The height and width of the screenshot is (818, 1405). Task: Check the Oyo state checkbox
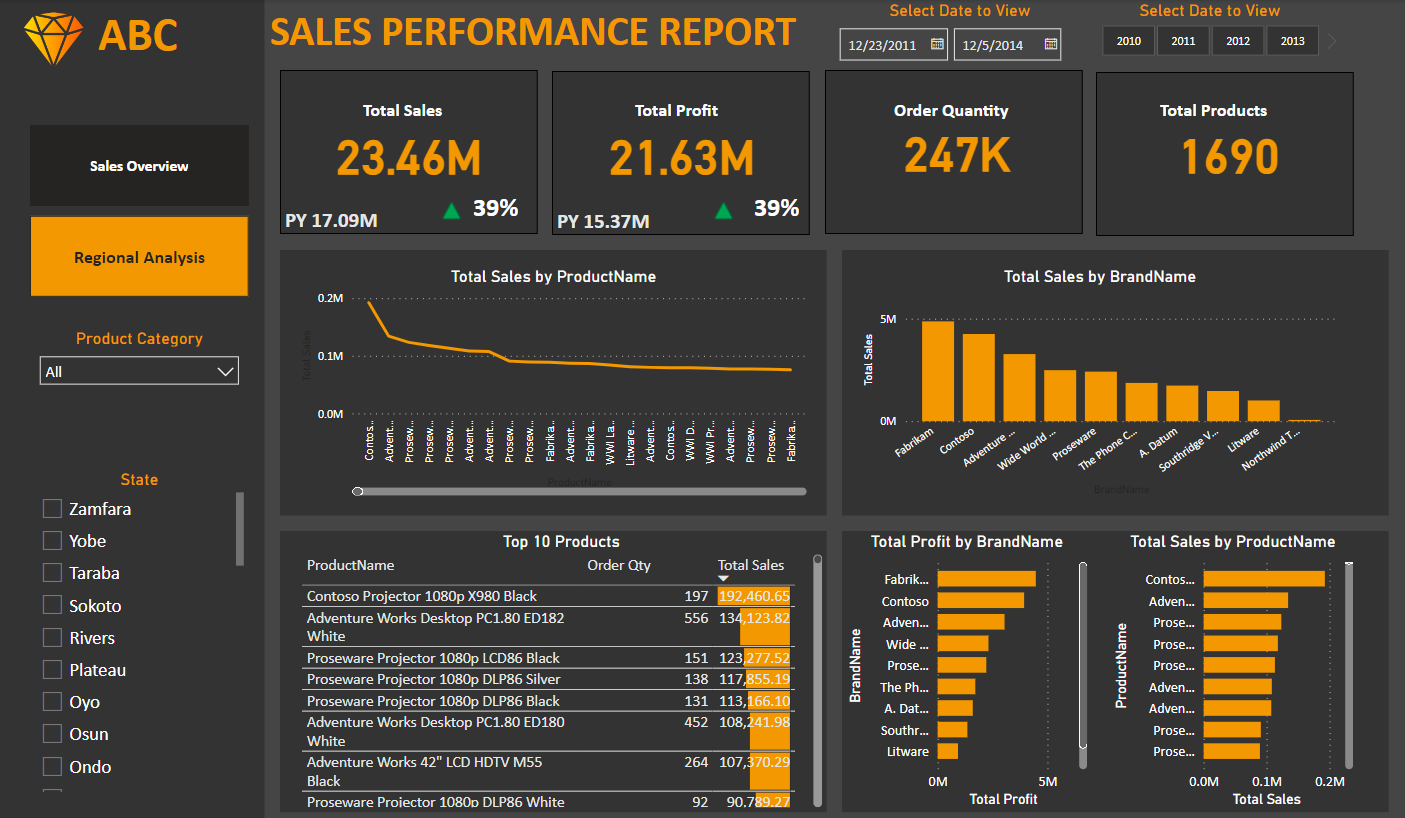(53, 702)
